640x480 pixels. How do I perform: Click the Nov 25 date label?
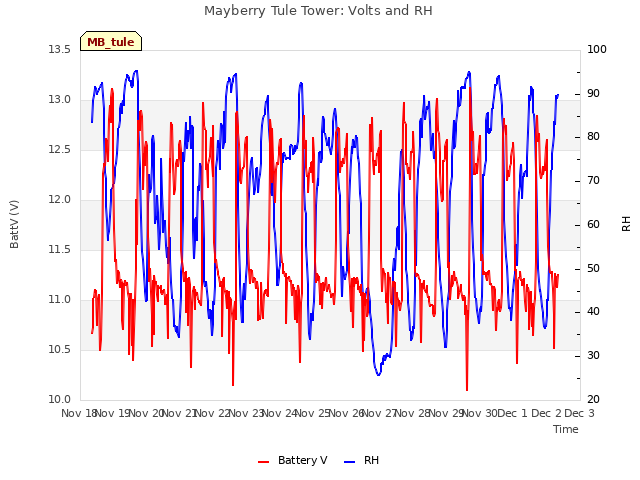(313, 413)
